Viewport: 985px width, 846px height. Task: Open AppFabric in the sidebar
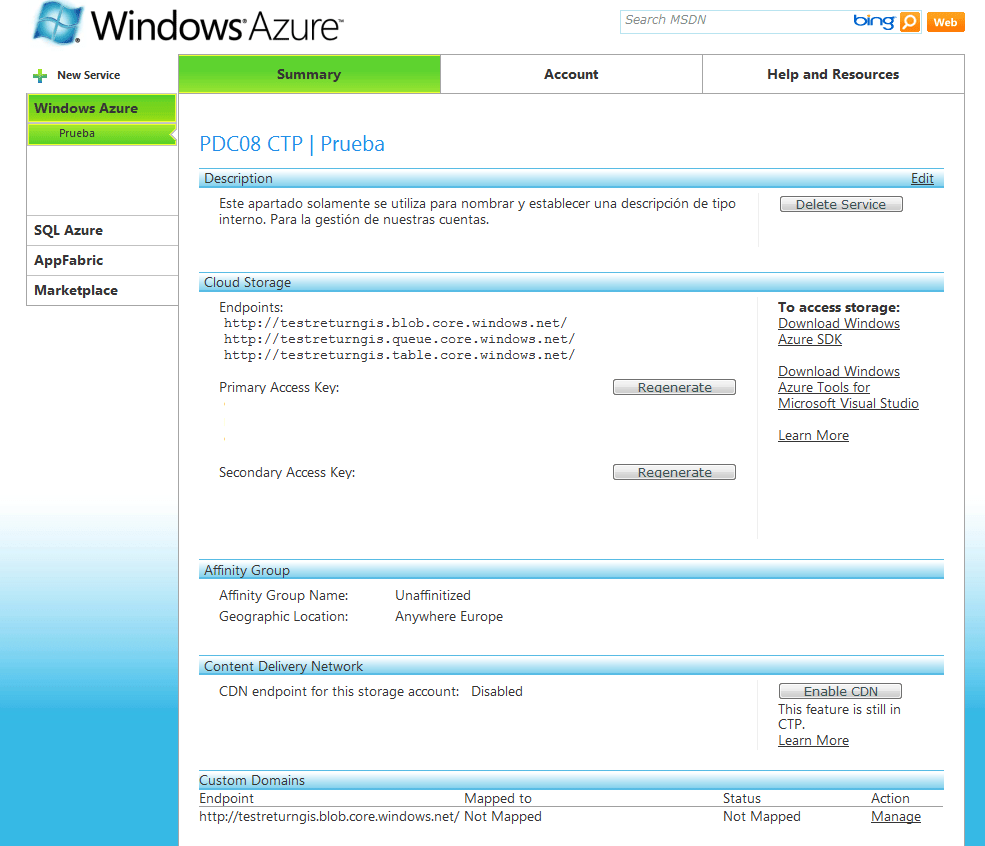point(102,261)
